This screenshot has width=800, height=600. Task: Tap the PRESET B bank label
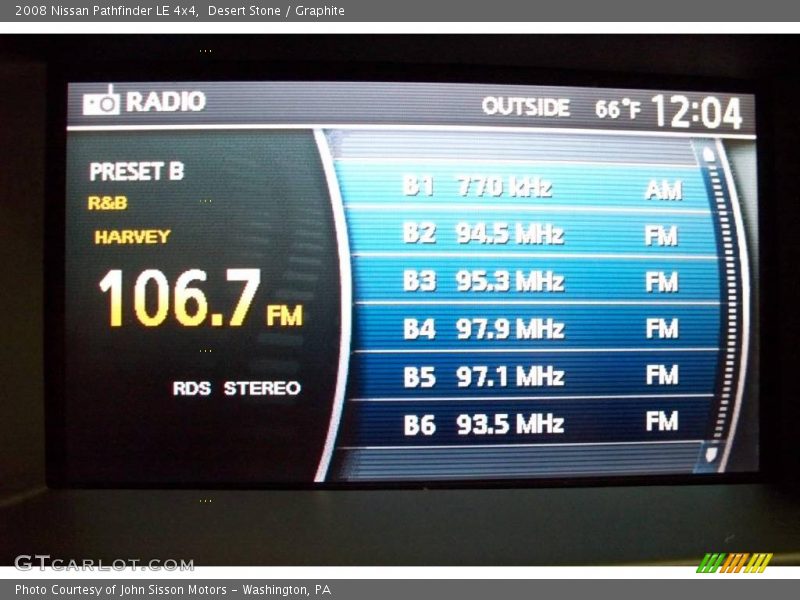pyautogui.click(x=137, y=172)
